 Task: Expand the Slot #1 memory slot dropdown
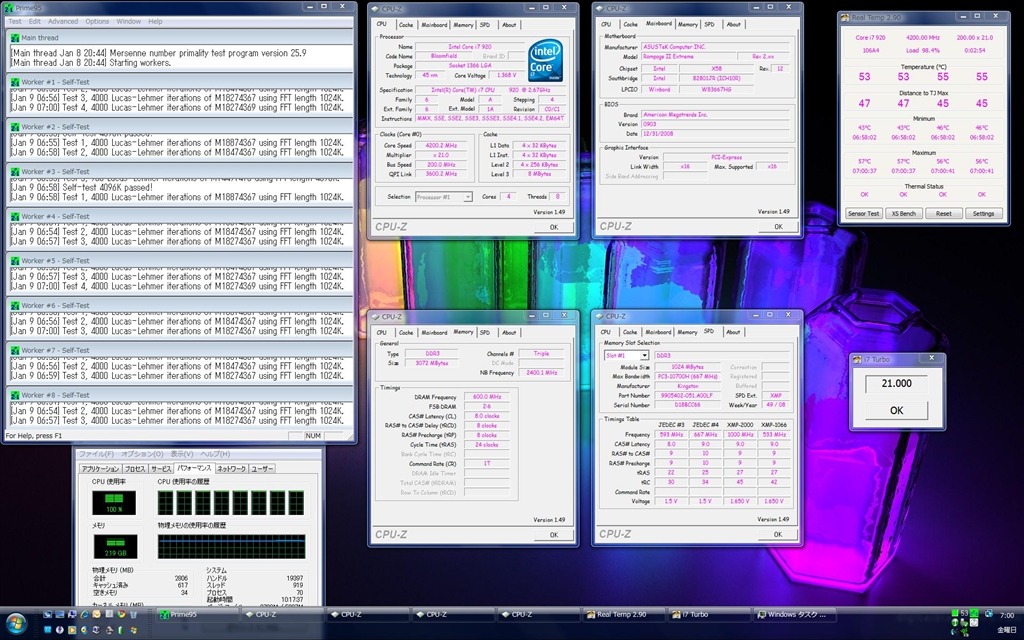[626, 355]
